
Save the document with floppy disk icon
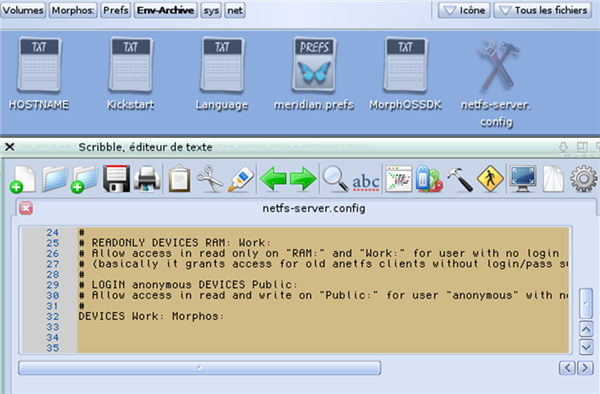[116, 179]
